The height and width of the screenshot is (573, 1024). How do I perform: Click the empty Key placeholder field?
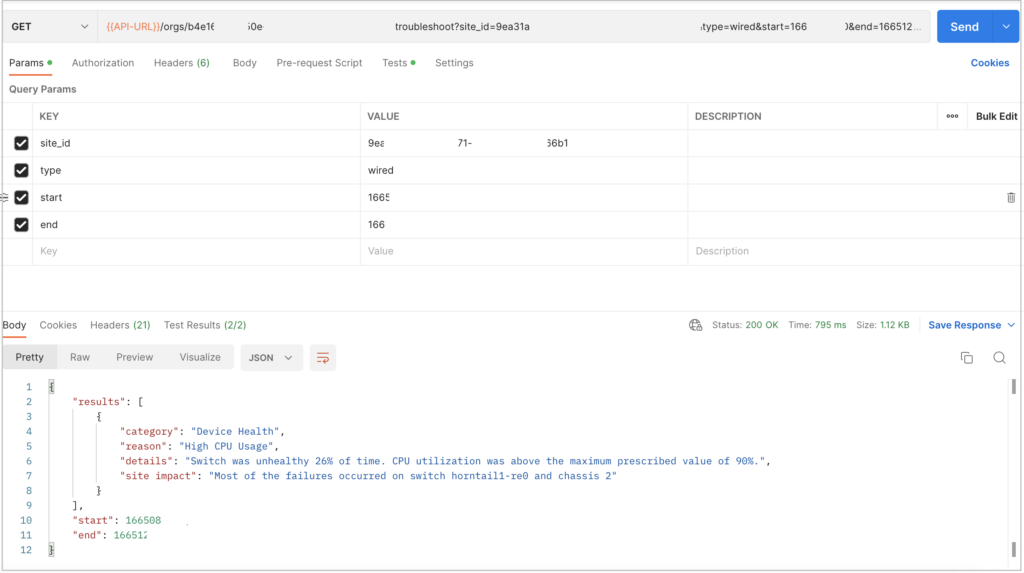(x=196, y=252)
